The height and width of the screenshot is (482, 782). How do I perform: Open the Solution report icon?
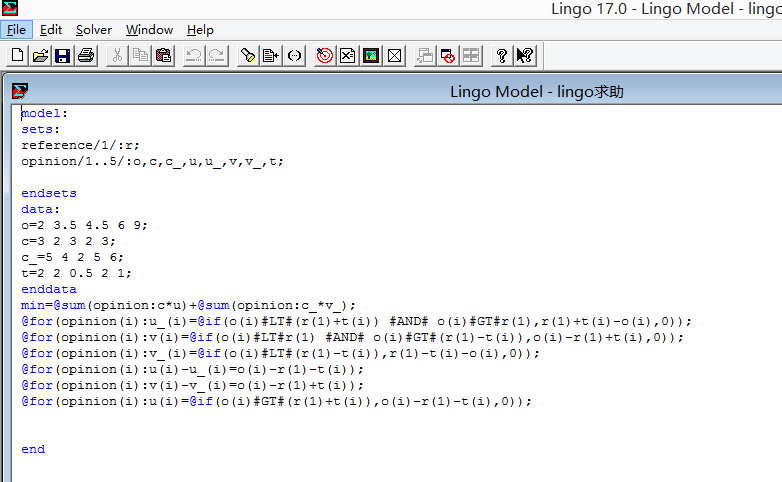pyautogui.click(x=348, y=55)
